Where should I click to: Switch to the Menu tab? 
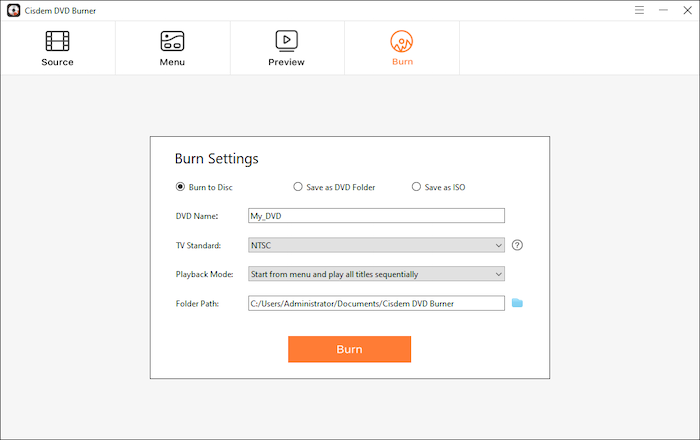pyautogui.click(x=172, y=48)
